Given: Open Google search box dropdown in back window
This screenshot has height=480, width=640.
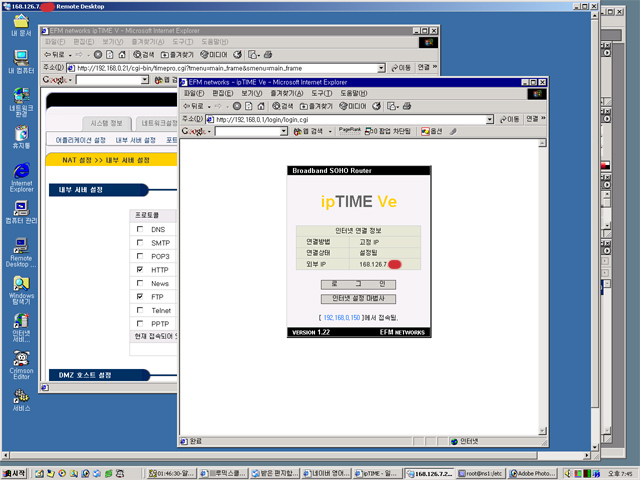Looking at the screenshot, I should click(145, 80).
